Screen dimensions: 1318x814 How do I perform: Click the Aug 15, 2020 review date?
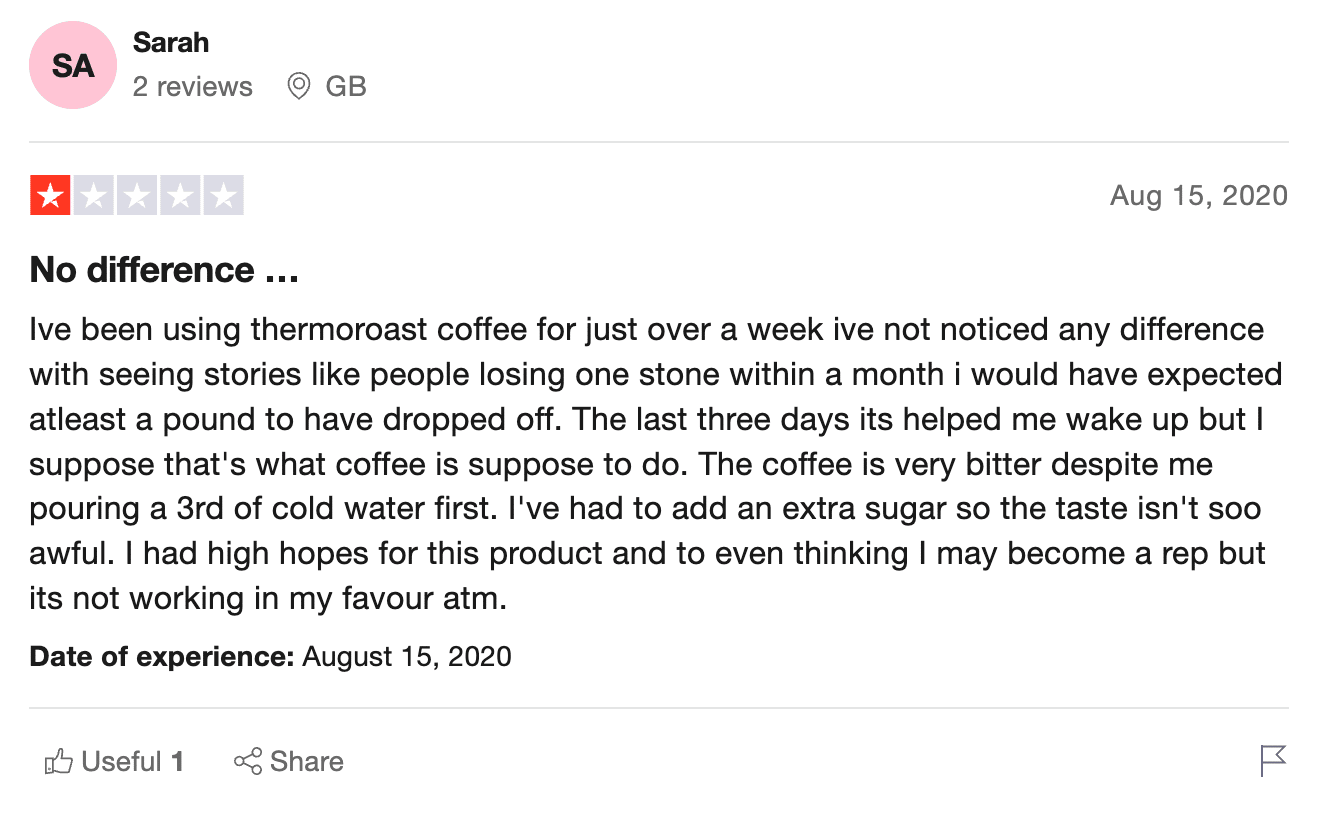[1199, 195]
